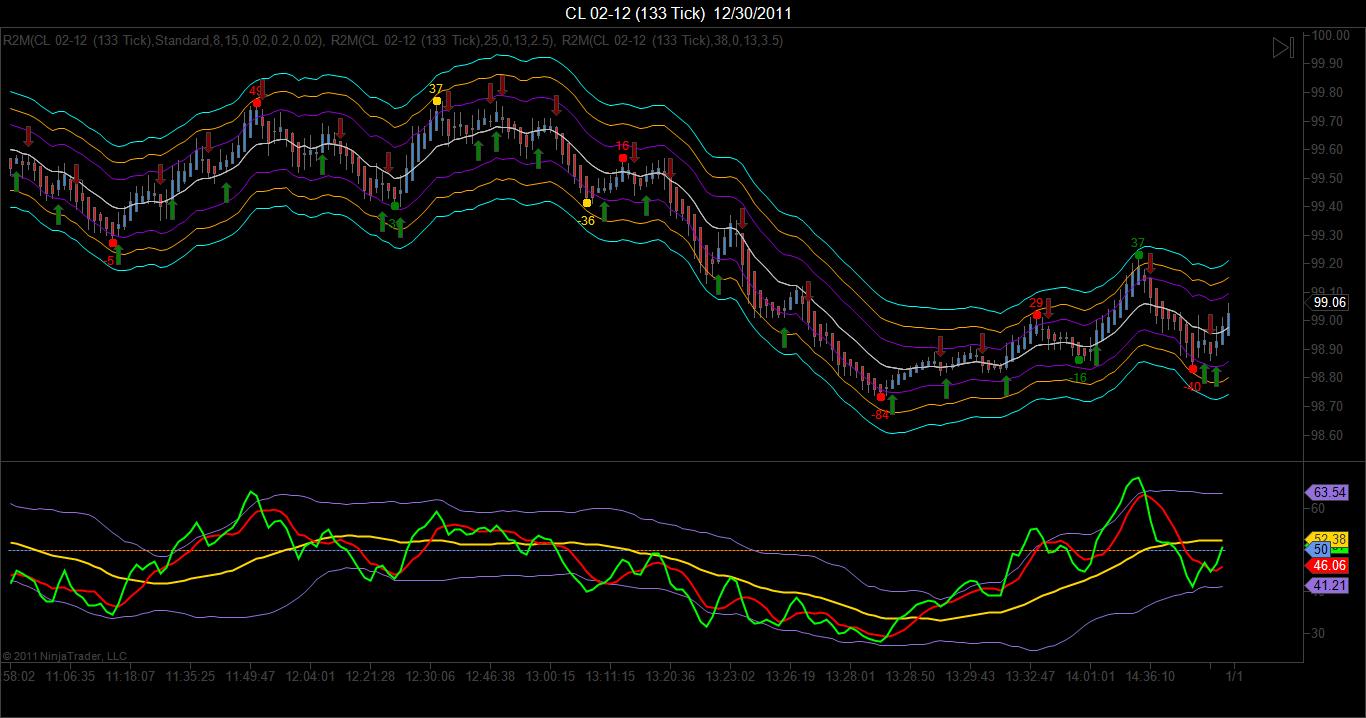Select the green signal dot labeled -16
1366x718 pixels.
click(1079, 360)
